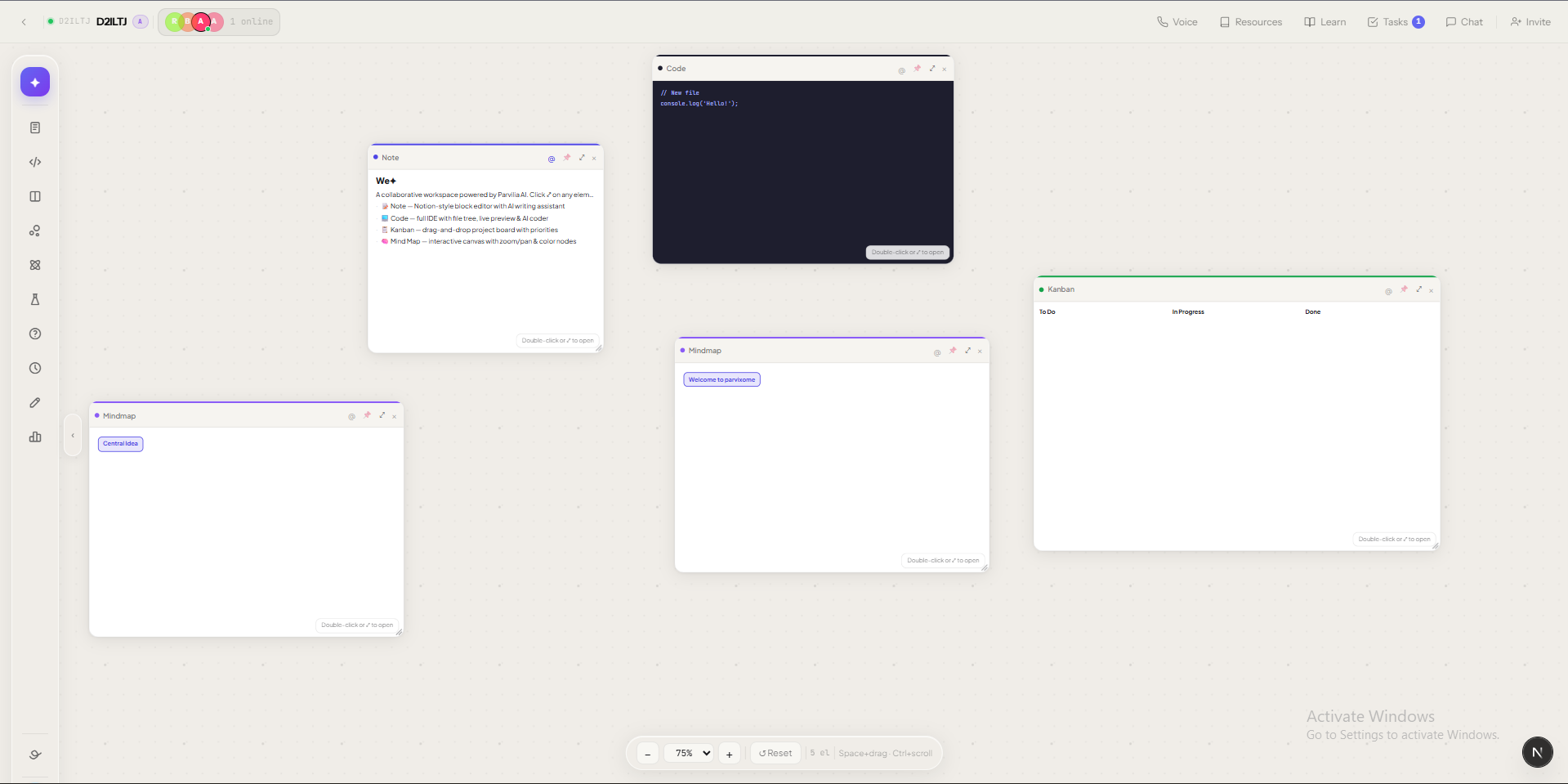Screen dimensions: 1568x784
Task: Click @ icon on Welcome to parvixome Mindmap
Action: tap(937, 352)
